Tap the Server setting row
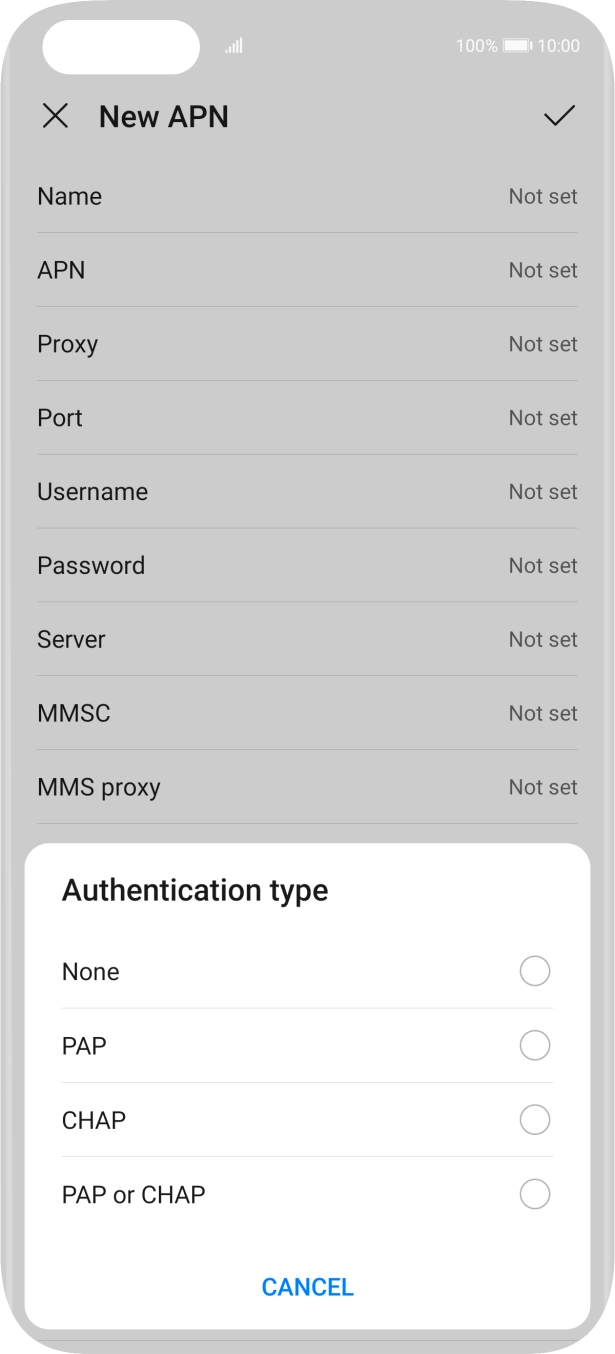615x1354 pixels. click(307, 640)
